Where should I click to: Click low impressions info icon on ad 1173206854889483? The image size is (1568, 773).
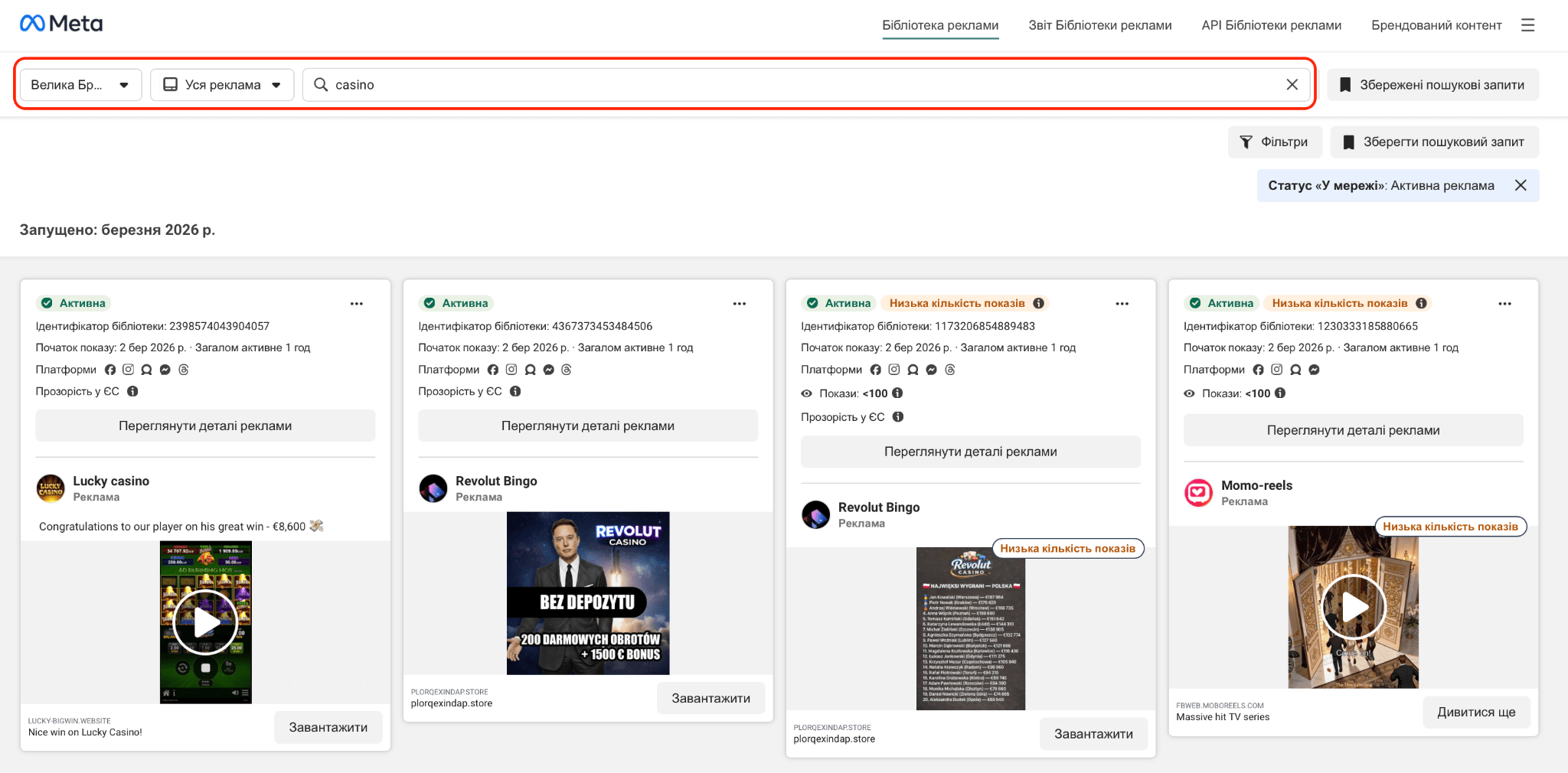tap(1039, 303)
